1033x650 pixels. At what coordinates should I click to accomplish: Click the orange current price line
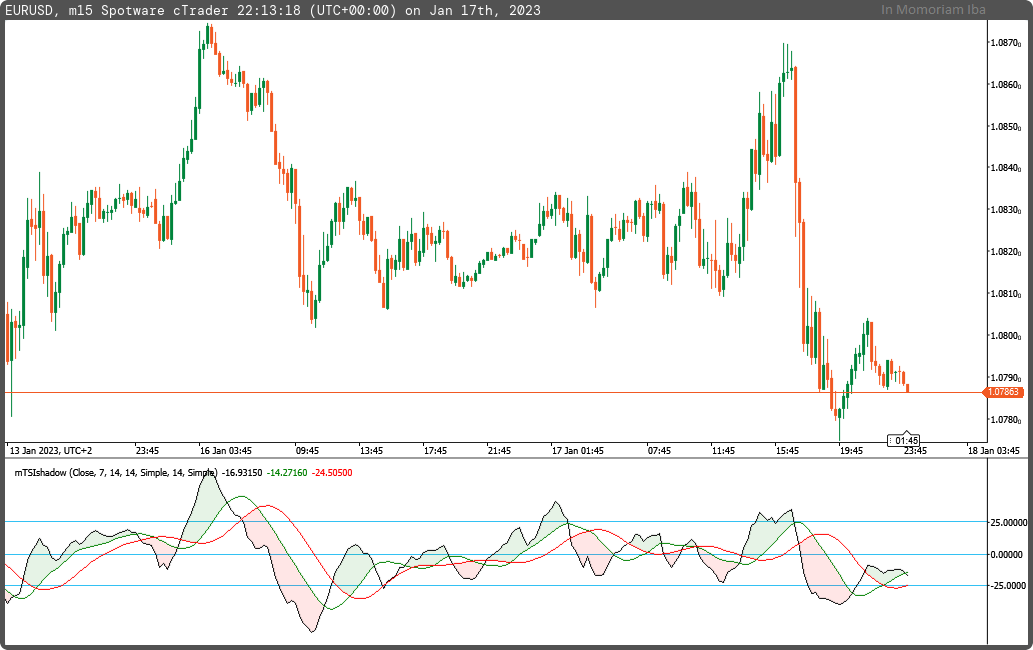494,393
